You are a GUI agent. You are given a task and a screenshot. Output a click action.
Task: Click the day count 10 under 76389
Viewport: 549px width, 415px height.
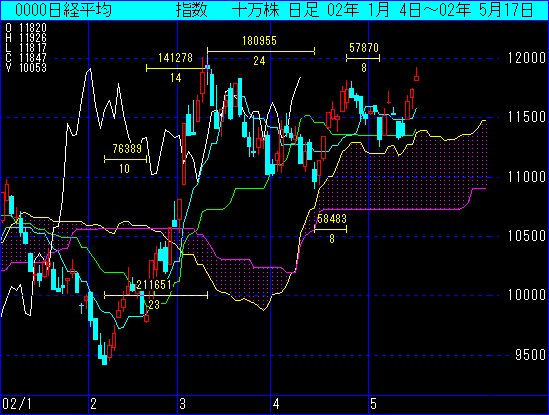click(124, 169)
